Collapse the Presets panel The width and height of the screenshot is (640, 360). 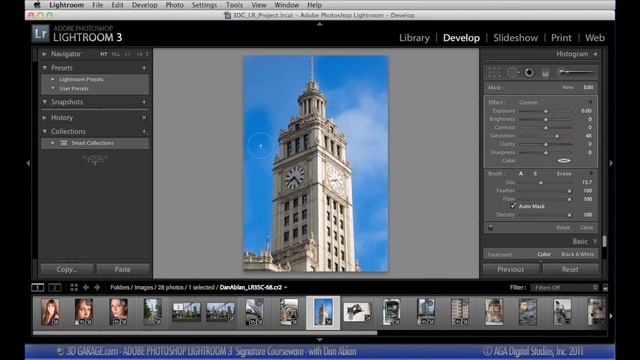[44, 68]
